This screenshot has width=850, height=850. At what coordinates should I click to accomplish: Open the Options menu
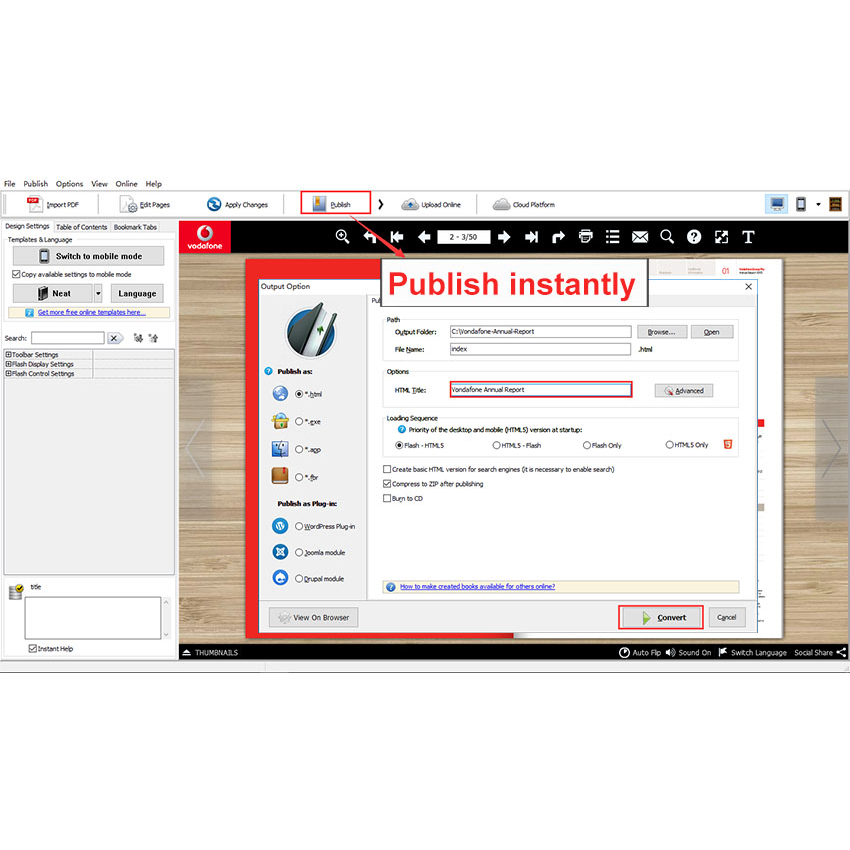click(x=69, y=184)
